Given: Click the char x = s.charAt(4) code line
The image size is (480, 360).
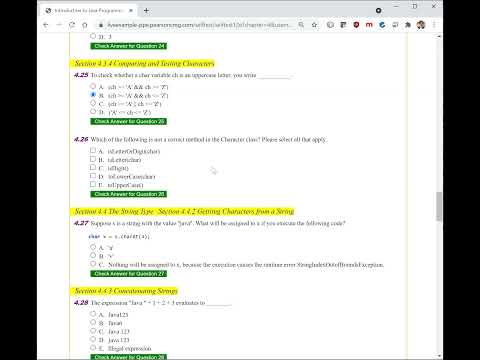Looking at the screenshot, I should click(119, 236).
